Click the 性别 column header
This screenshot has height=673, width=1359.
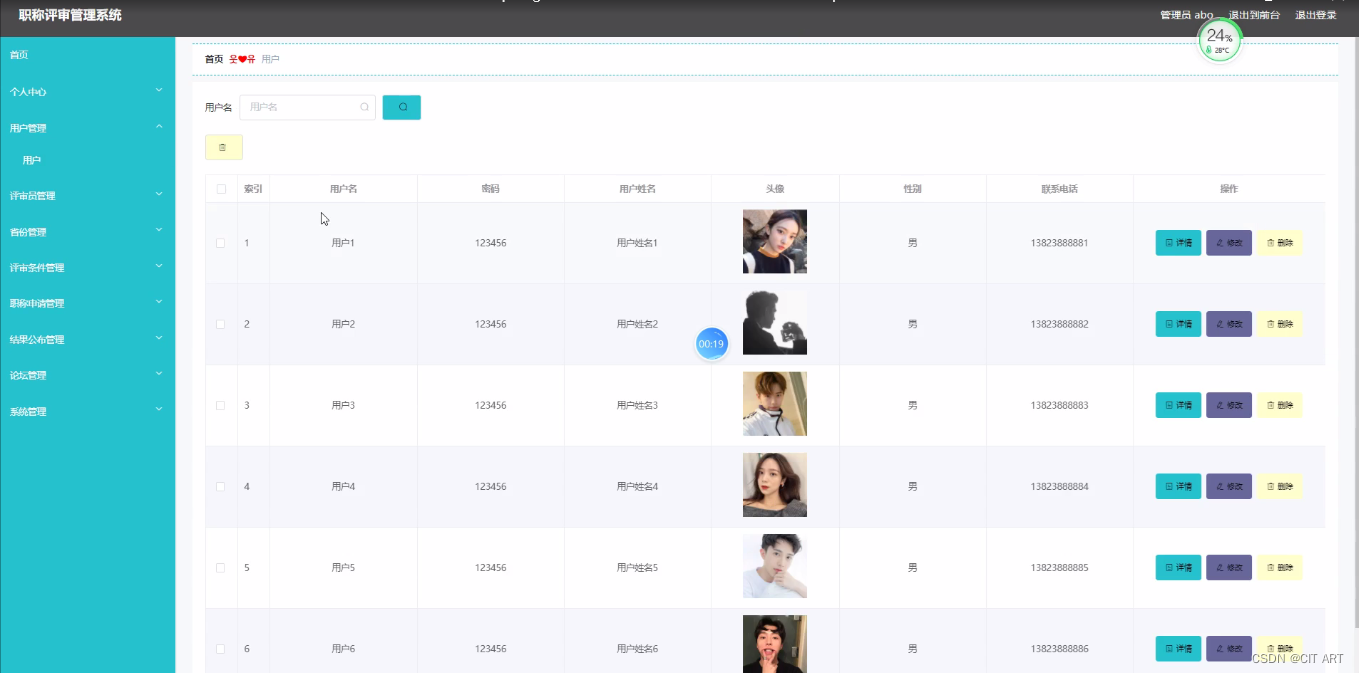click(912, 189)
